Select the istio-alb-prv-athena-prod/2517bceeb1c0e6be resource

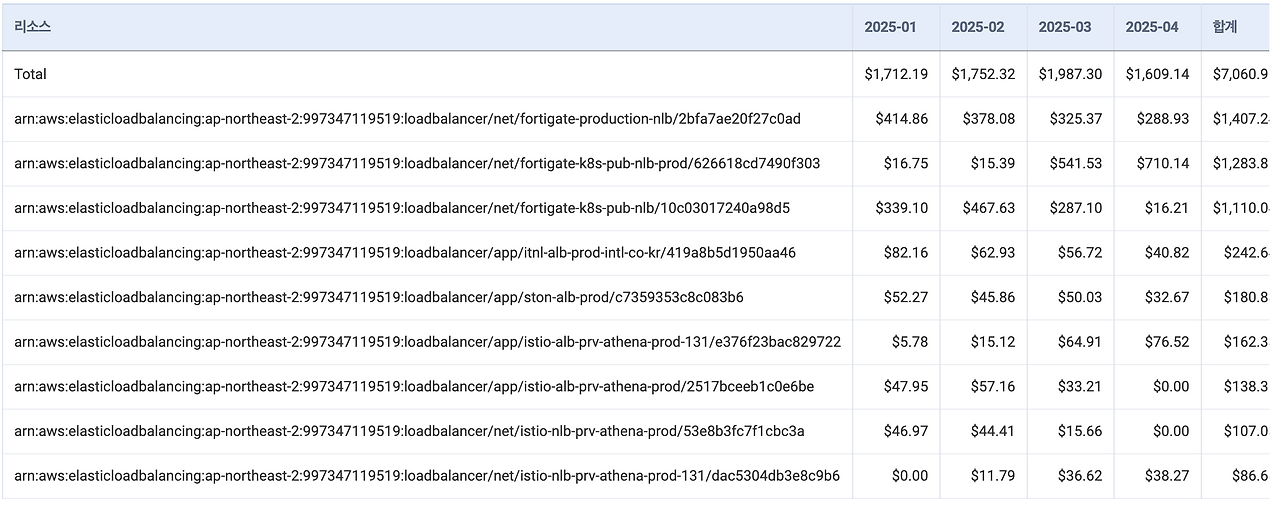414,386
